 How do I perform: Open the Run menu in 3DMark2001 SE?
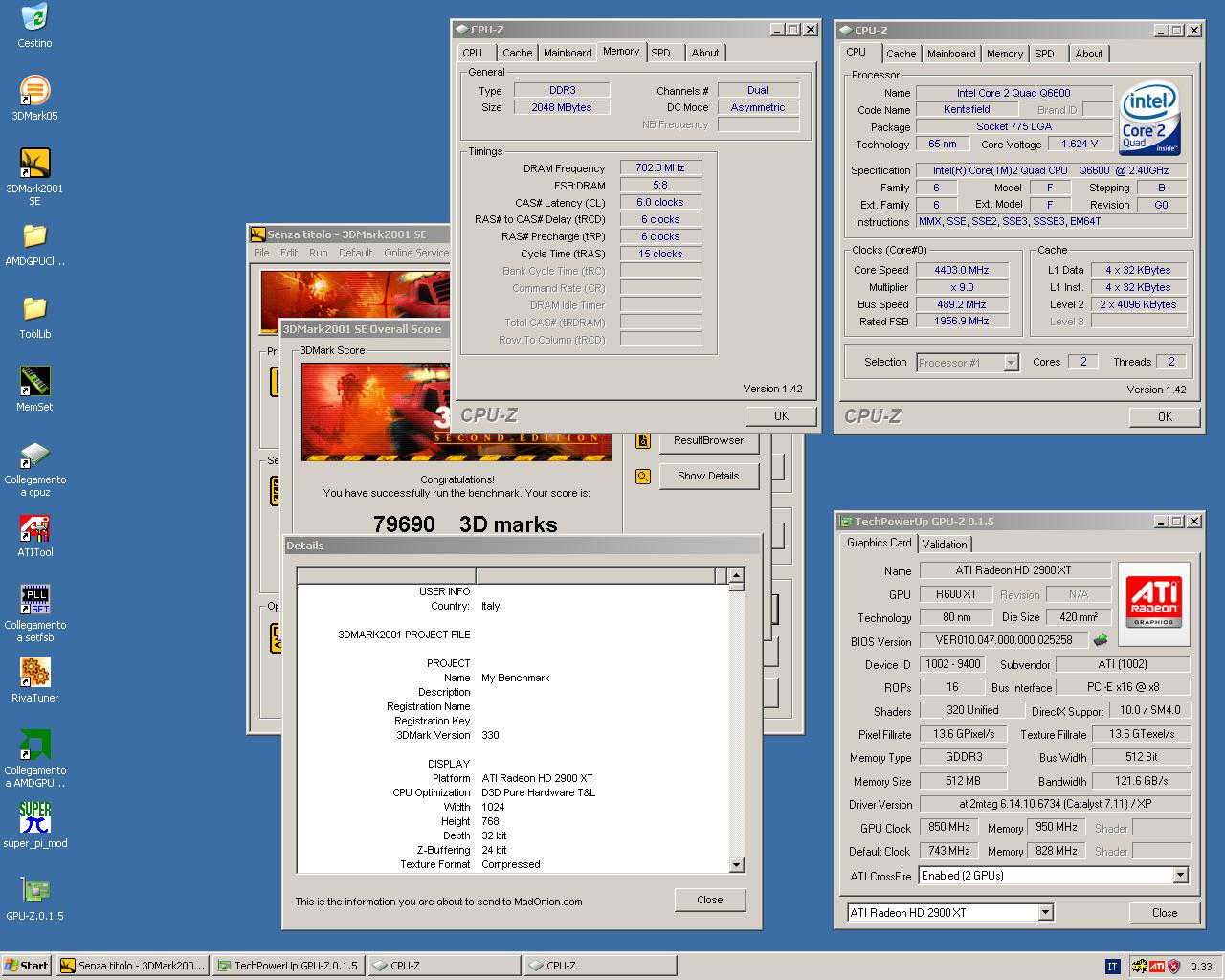click(318, 254)
